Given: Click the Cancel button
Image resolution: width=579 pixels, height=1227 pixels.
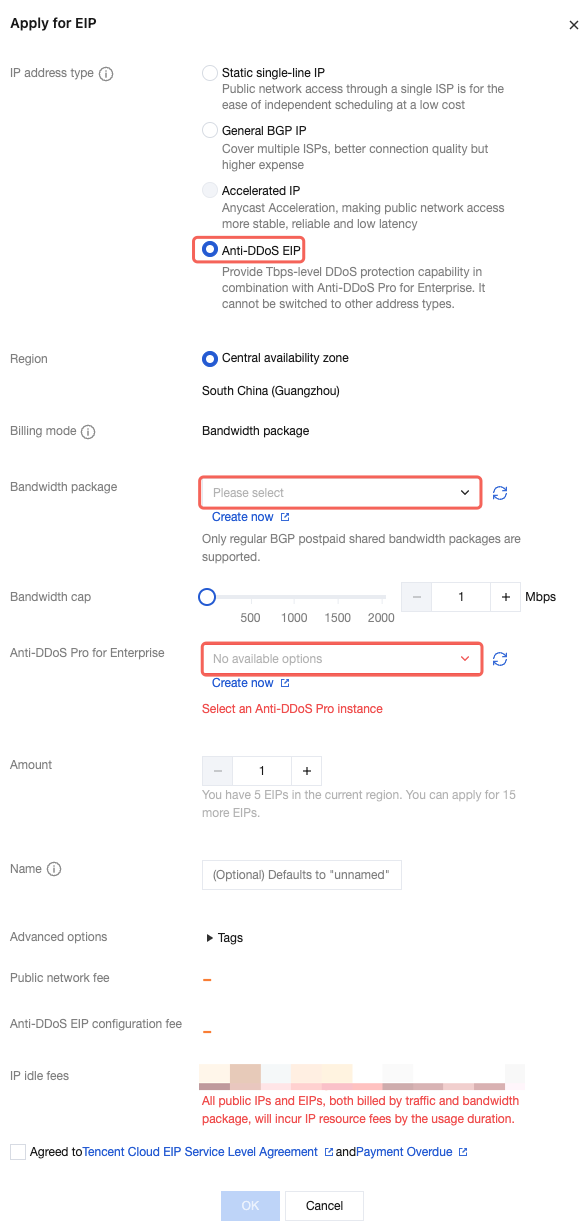Looking at the screenshot, I should coord(324,1206).
